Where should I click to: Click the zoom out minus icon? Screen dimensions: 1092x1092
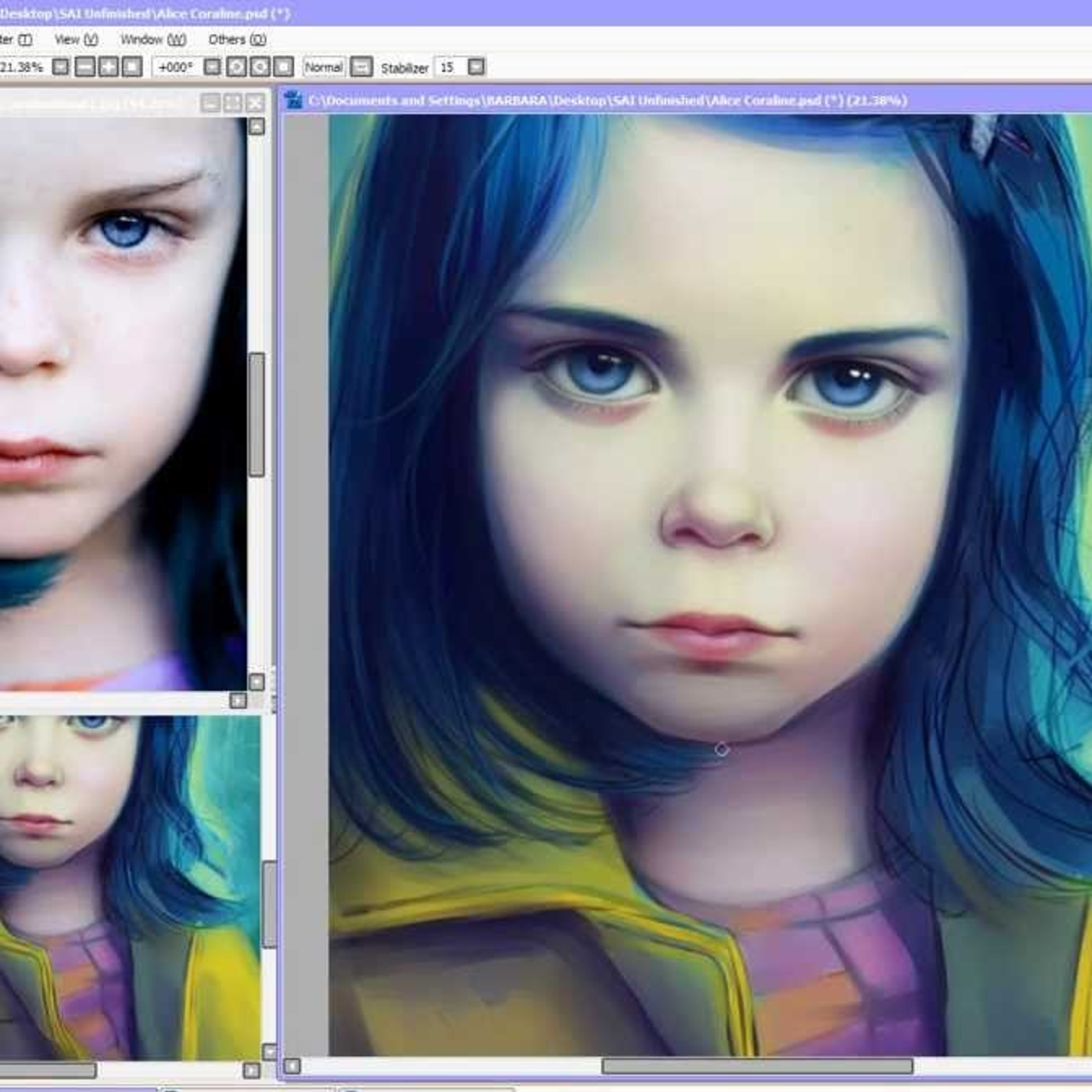[85, 67]
